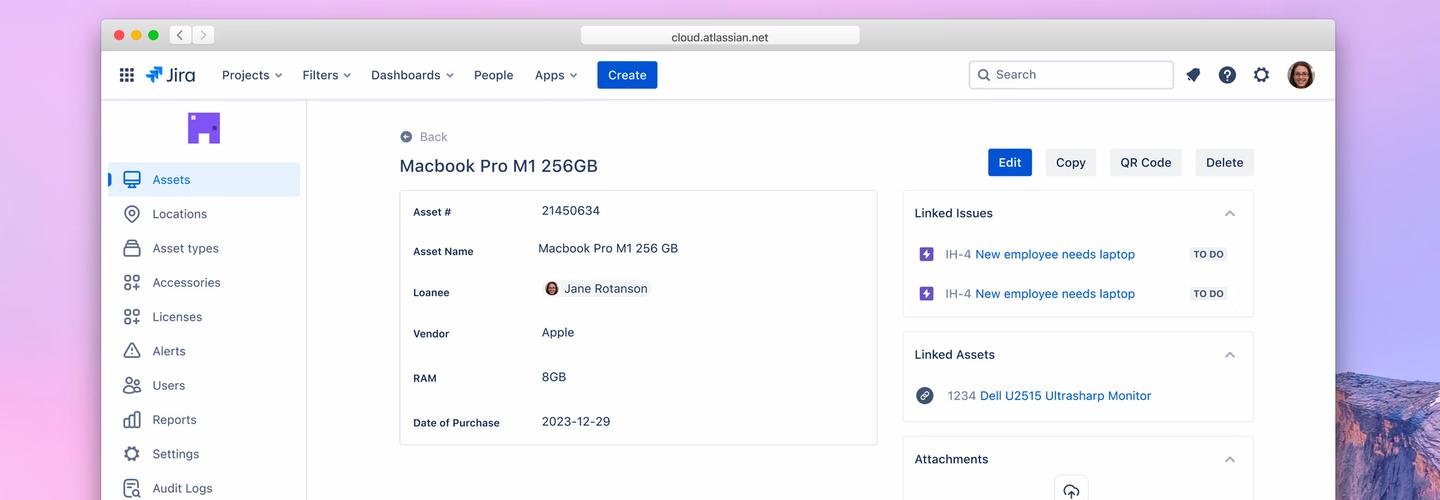Viewport: 1440px width, 500px height.
Task: Go forward in browser history
Action: pos(203,35)
